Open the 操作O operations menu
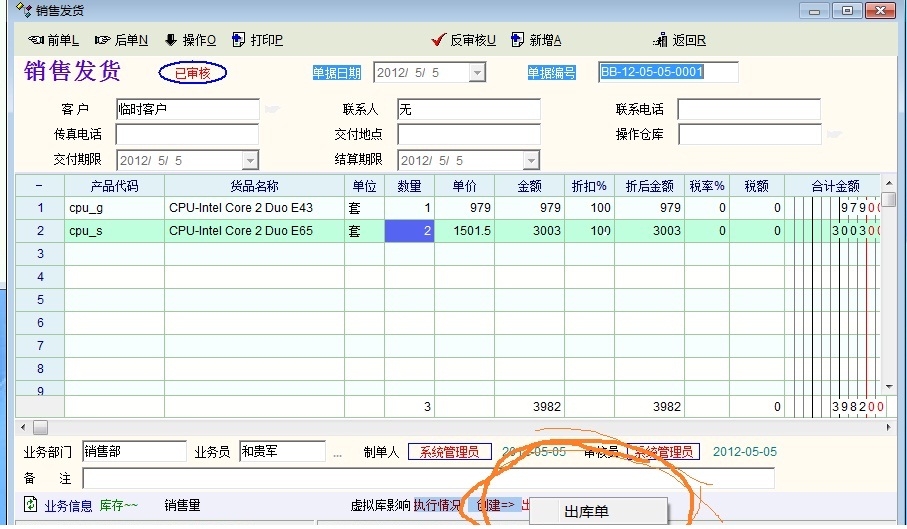This screenshot has width=907, height=529. point(190,40)
